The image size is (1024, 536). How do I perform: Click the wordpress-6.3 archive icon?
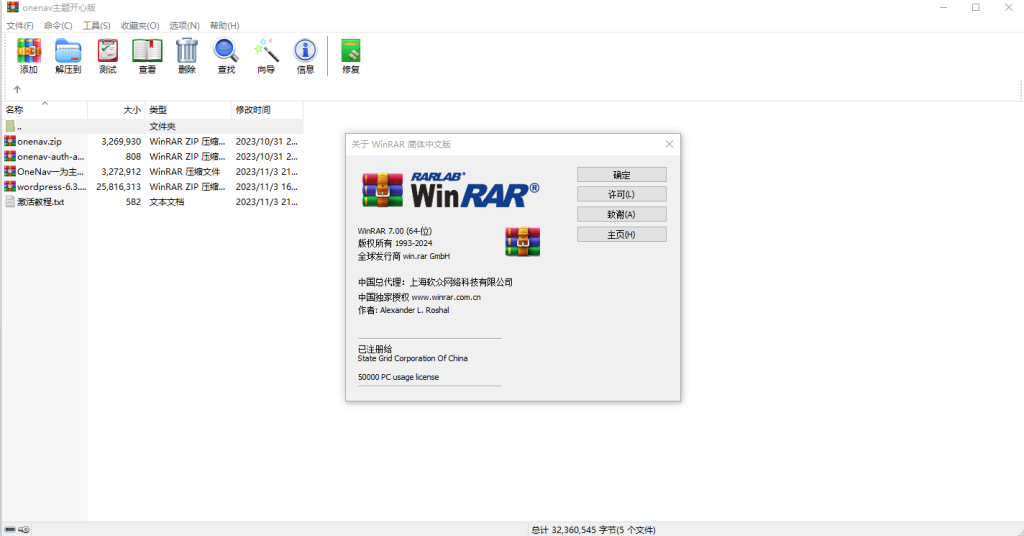pos(10,187)
